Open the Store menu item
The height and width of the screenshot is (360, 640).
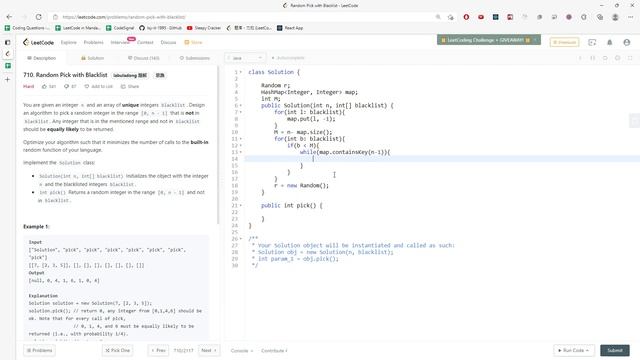(193, 42)
